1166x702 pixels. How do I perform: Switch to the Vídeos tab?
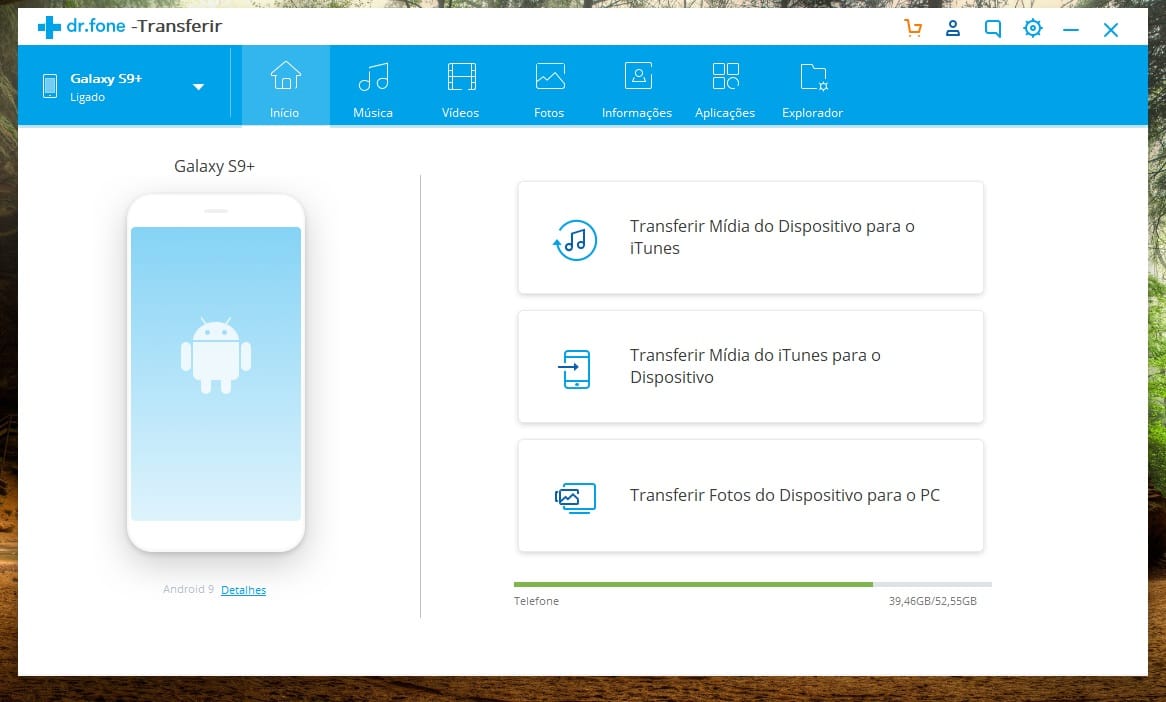tap(461, 88)
